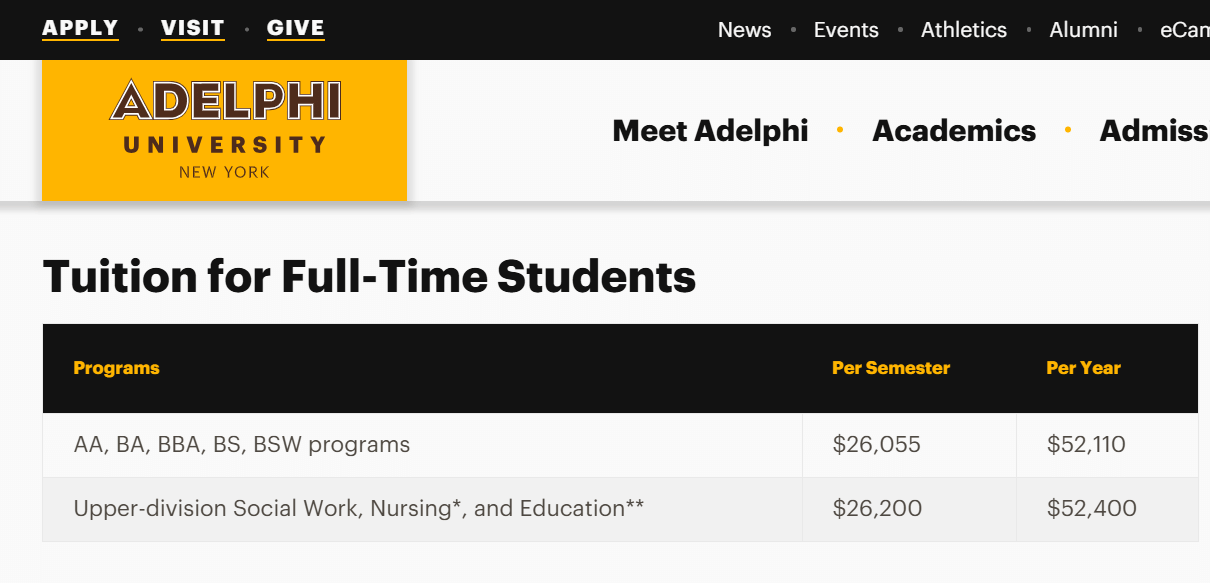Click the VISIT link
This screenshot has height=583, width=1210.
192,29
